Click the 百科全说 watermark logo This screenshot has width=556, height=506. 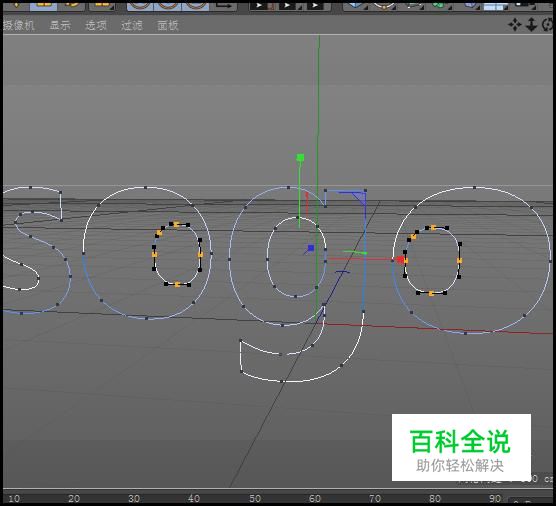461,447
